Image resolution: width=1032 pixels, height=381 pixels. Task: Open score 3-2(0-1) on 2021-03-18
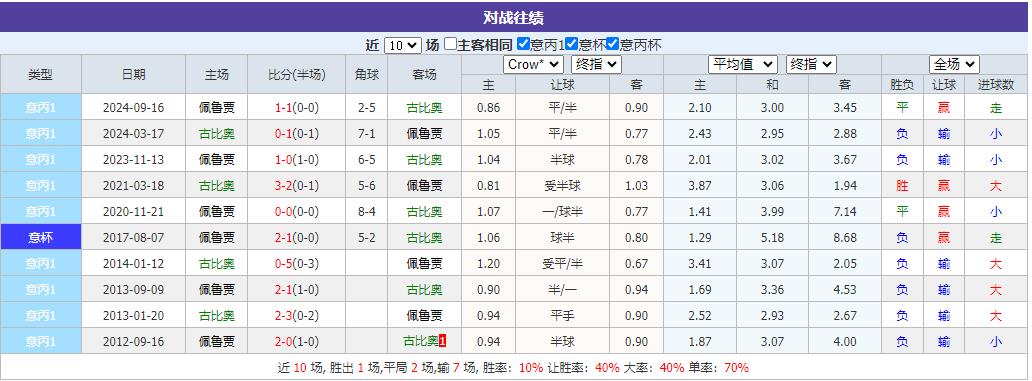point(296,186)
